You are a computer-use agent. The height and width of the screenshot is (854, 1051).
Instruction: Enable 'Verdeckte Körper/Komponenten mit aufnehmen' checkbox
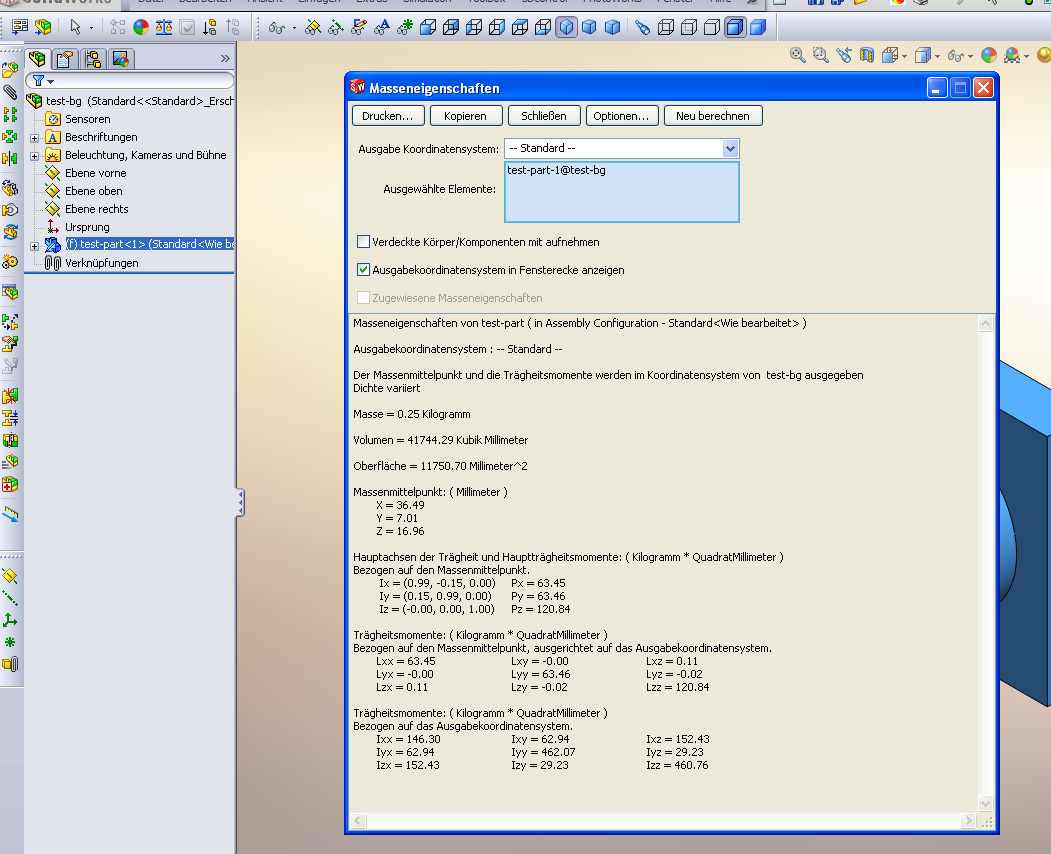point(364,242)
